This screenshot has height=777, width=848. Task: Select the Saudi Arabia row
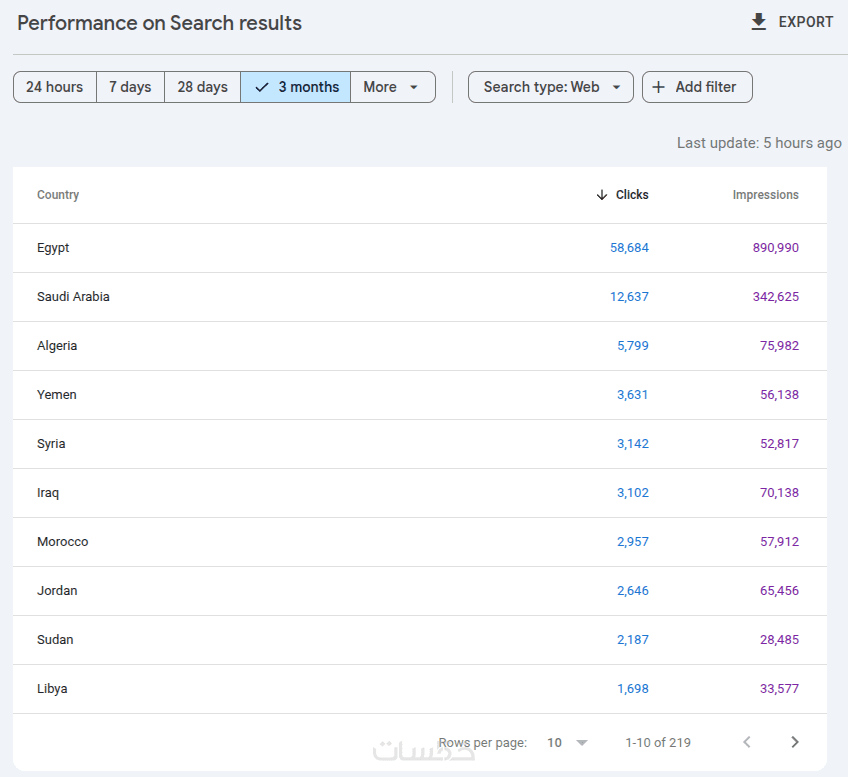click(73, 297)
